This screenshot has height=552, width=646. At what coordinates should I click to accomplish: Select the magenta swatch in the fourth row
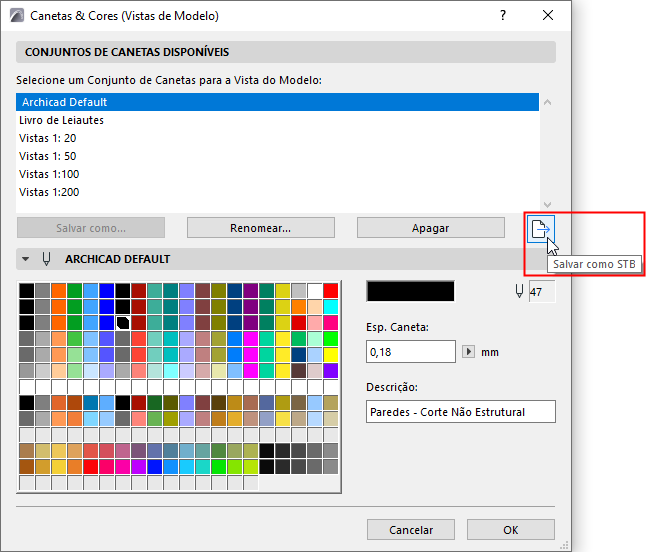coord(250,339)
